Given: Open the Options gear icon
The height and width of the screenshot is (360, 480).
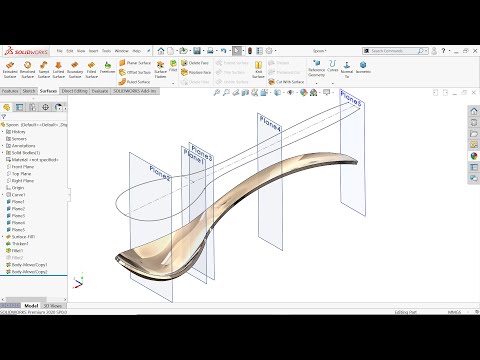Looking at the screenshot, I should coord(269,51).
